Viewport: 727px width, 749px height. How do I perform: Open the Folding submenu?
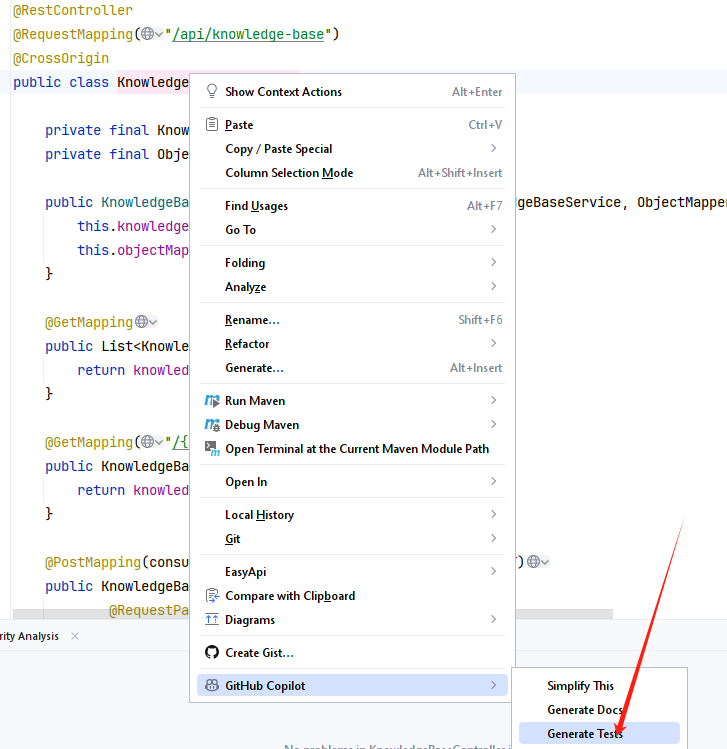tap(352, 262)
